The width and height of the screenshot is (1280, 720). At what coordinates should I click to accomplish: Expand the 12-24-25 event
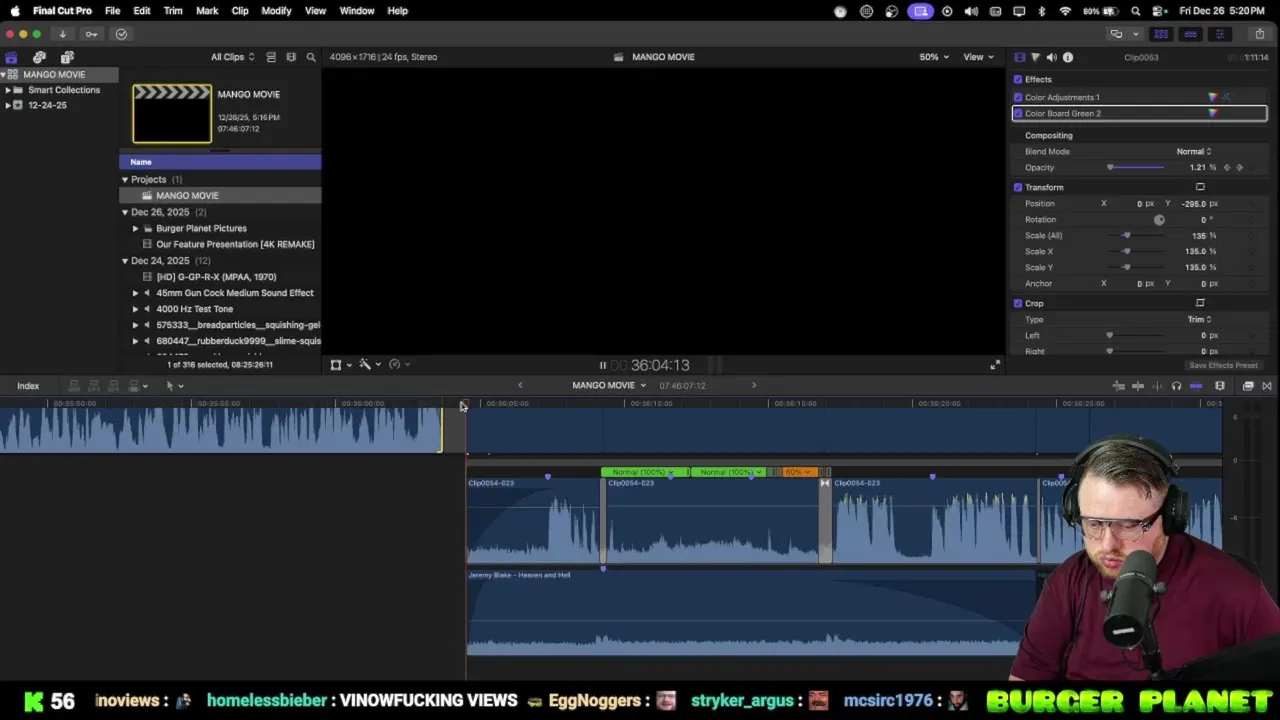[x=8, y=105]
